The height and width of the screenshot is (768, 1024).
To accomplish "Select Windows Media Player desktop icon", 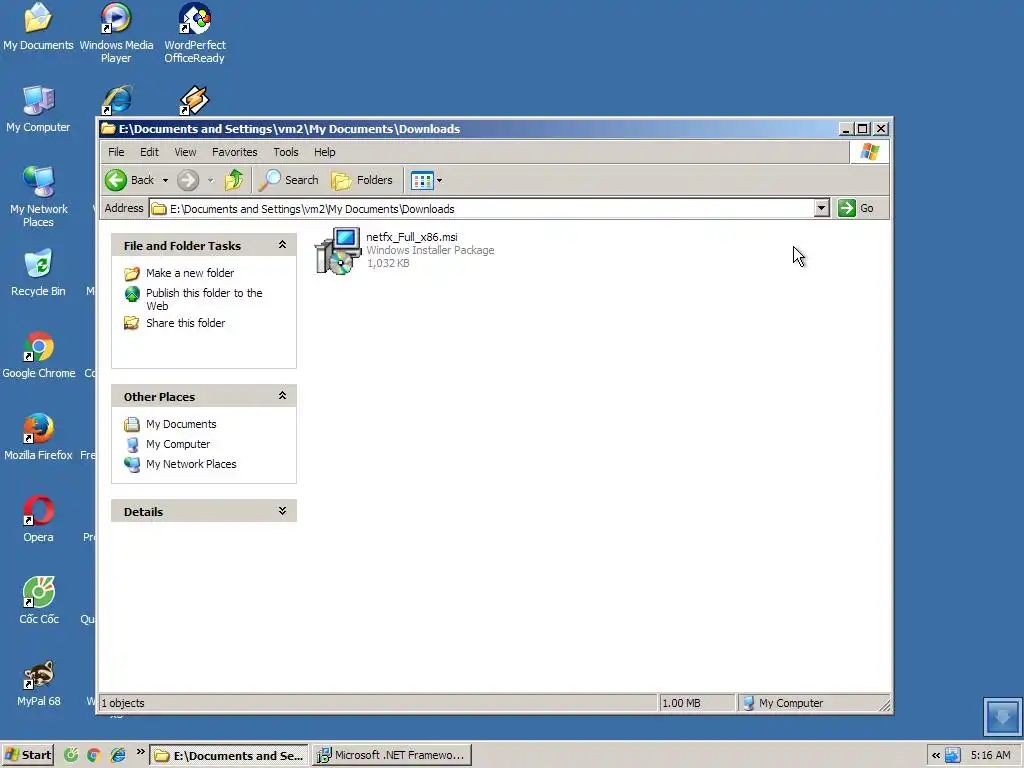I will (x=116, y=33).
